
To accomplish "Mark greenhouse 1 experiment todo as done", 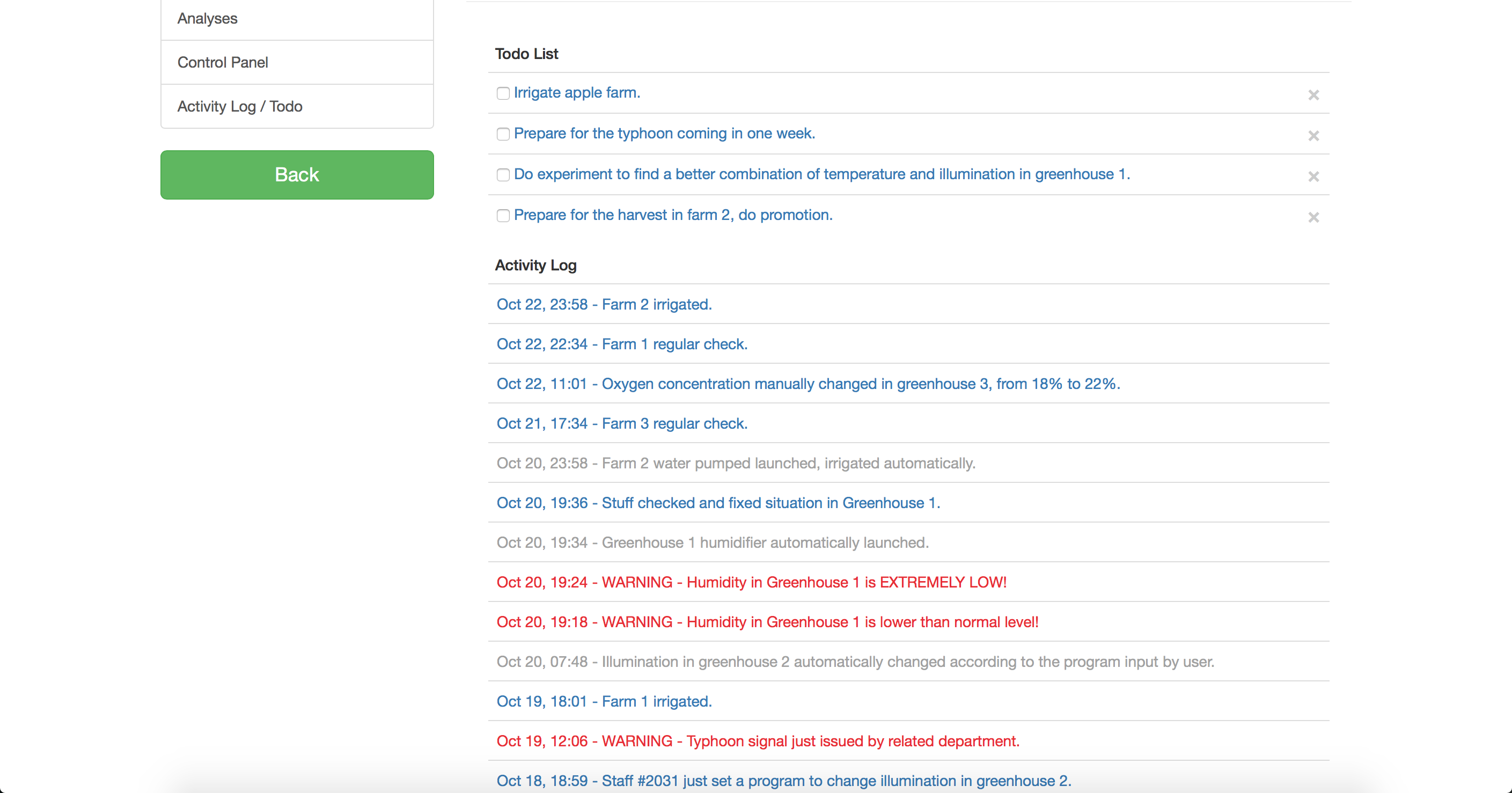I will coord(502,175).
